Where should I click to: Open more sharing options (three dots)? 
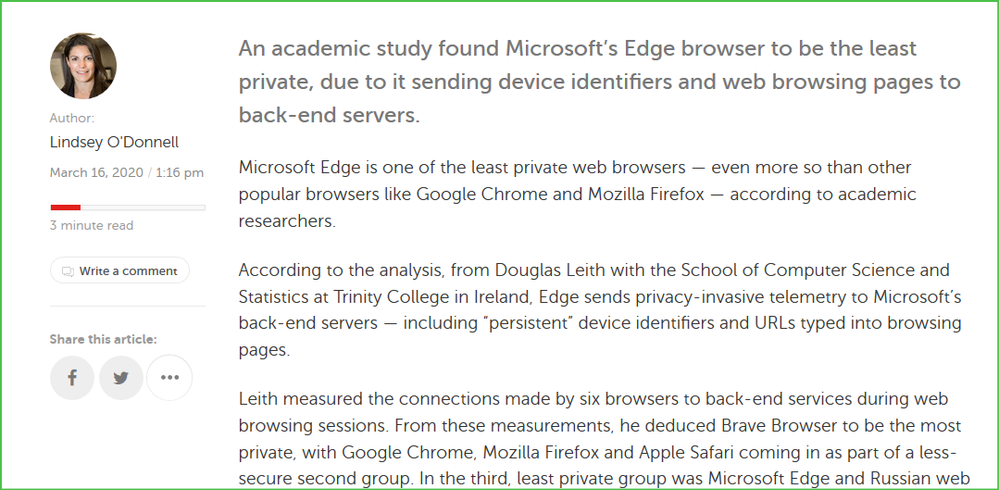[x=169, y=378]
